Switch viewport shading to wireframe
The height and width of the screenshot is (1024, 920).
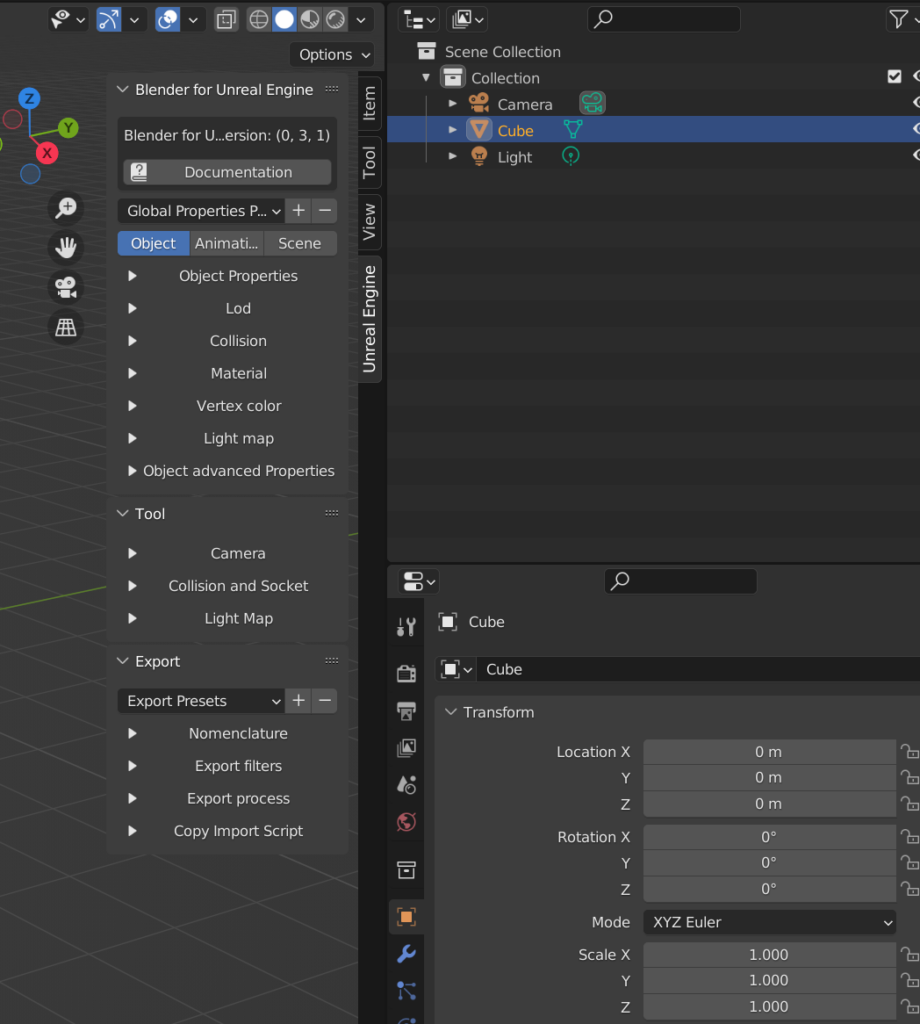tap(259, 20)
